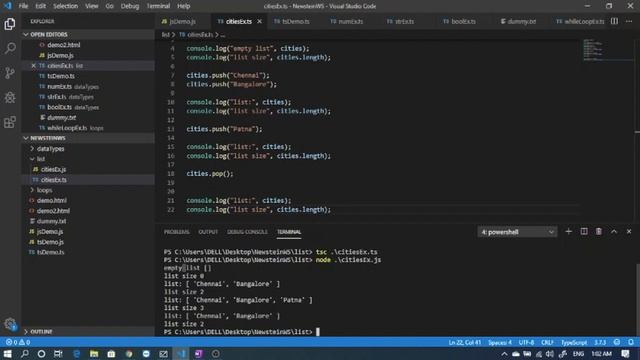Image resolution: width=640 pixels, height=360 pixels.
Task: Select the powershell terminal dropdown
Action: (517, 232)
